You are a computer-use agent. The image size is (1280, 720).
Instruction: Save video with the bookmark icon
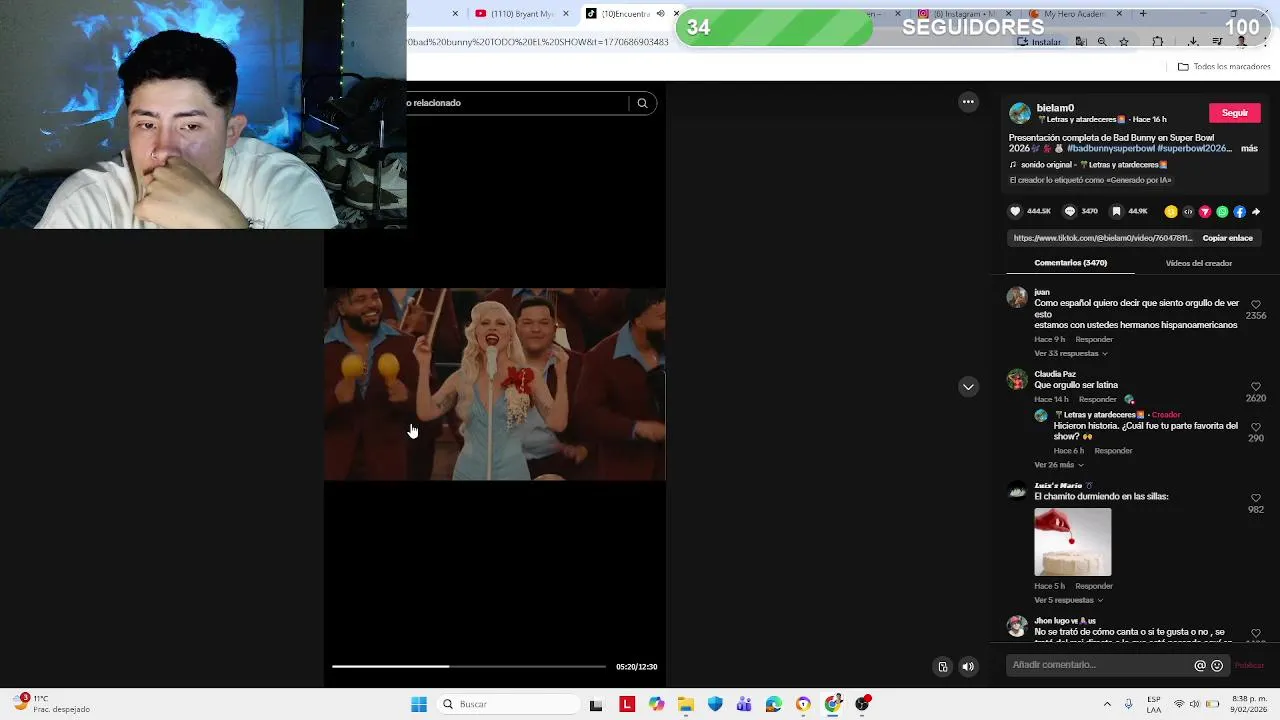1116,211
